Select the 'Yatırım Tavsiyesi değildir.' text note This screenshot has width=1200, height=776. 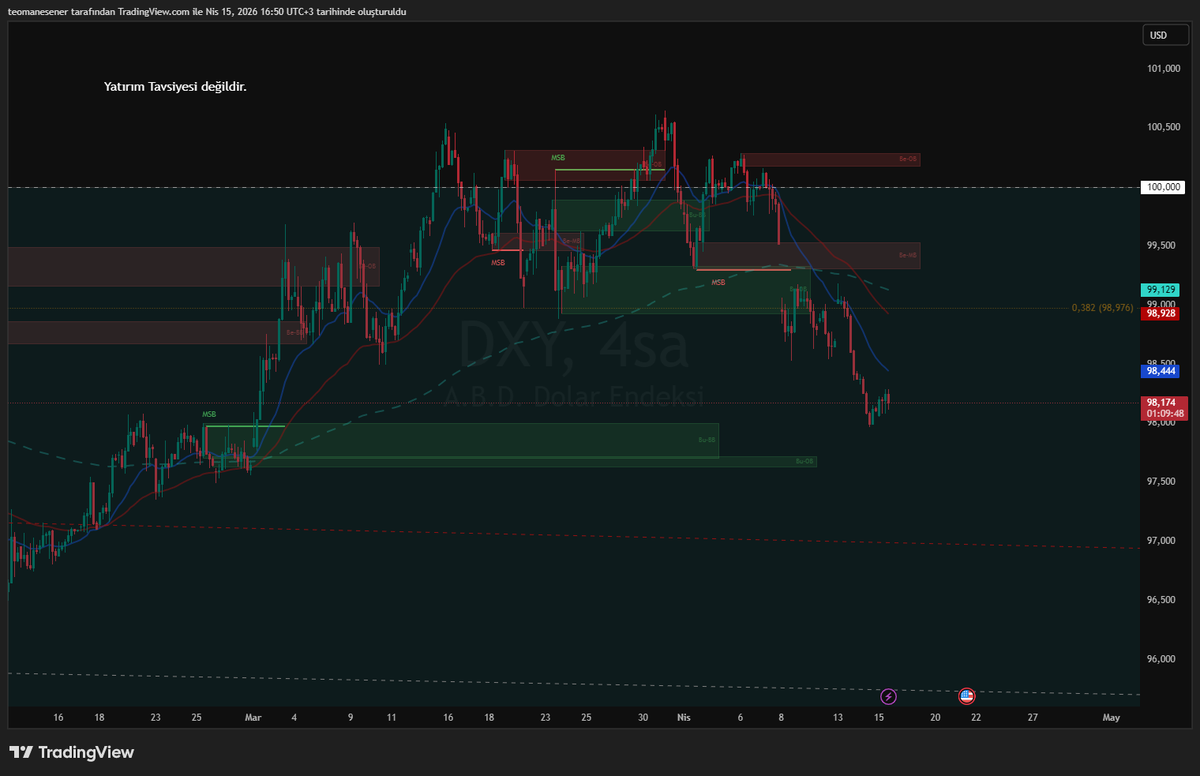[175, 87]
